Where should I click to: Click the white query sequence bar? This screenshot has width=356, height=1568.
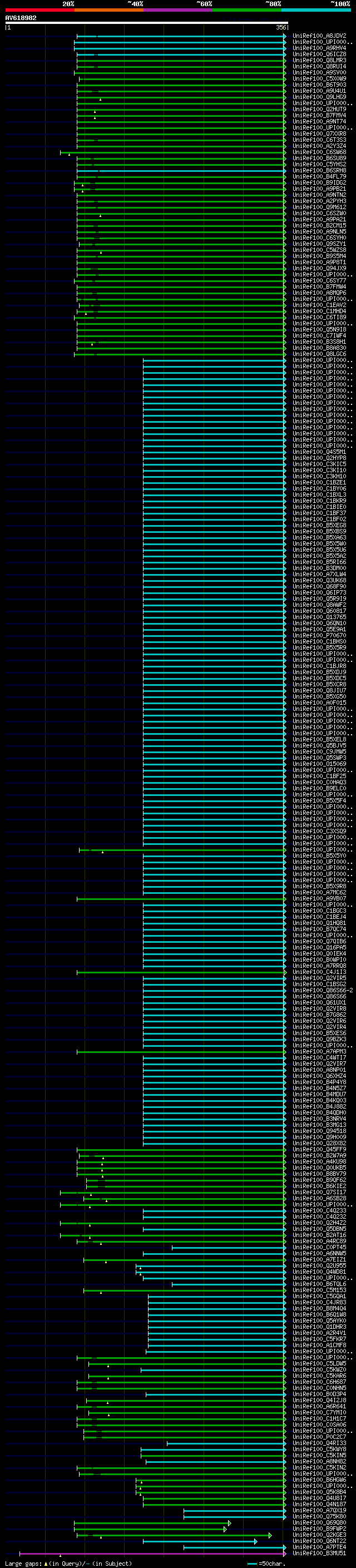(147, 23)
